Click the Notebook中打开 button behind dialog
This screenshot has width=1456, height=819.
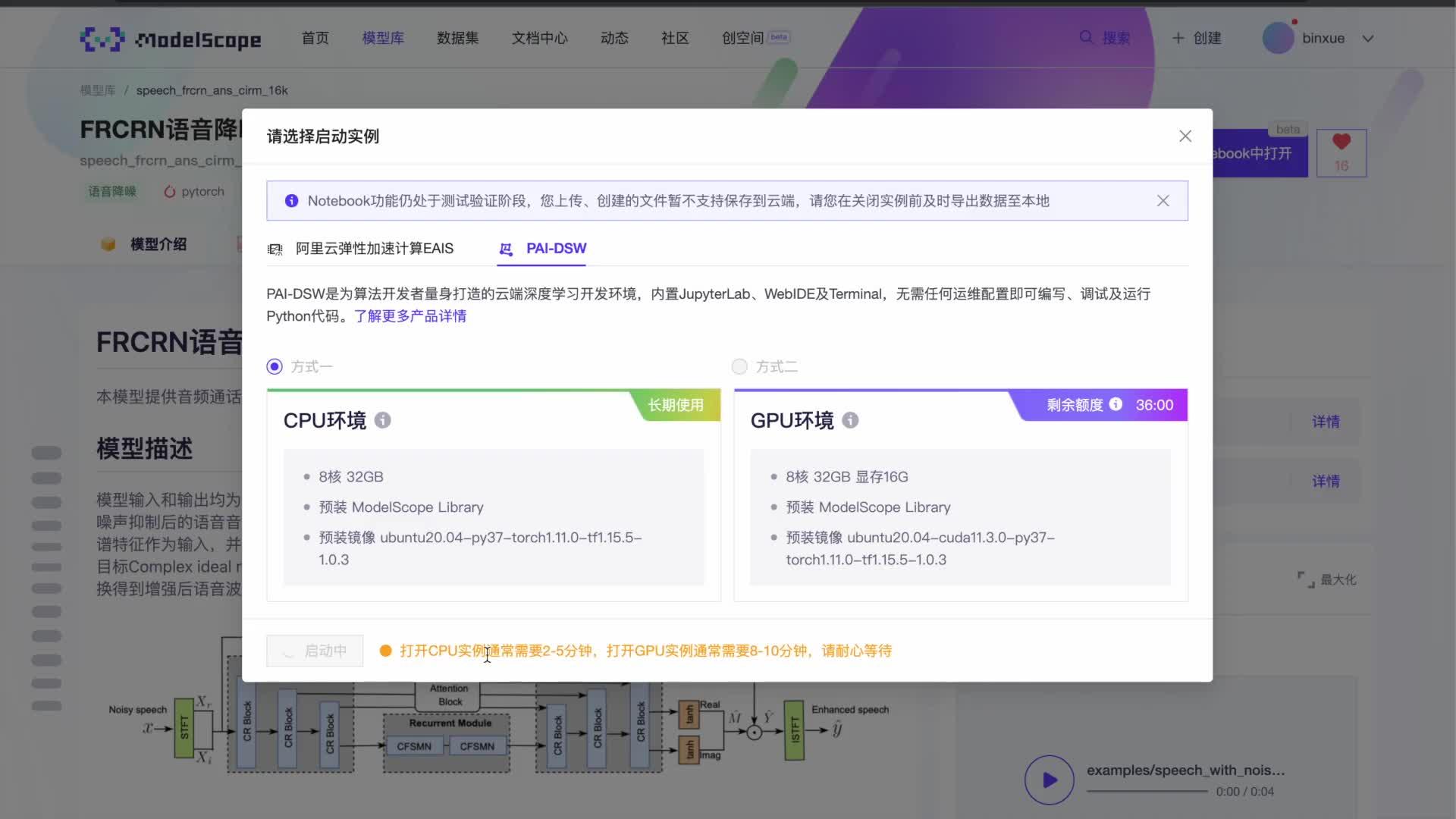pos(1260,153)
